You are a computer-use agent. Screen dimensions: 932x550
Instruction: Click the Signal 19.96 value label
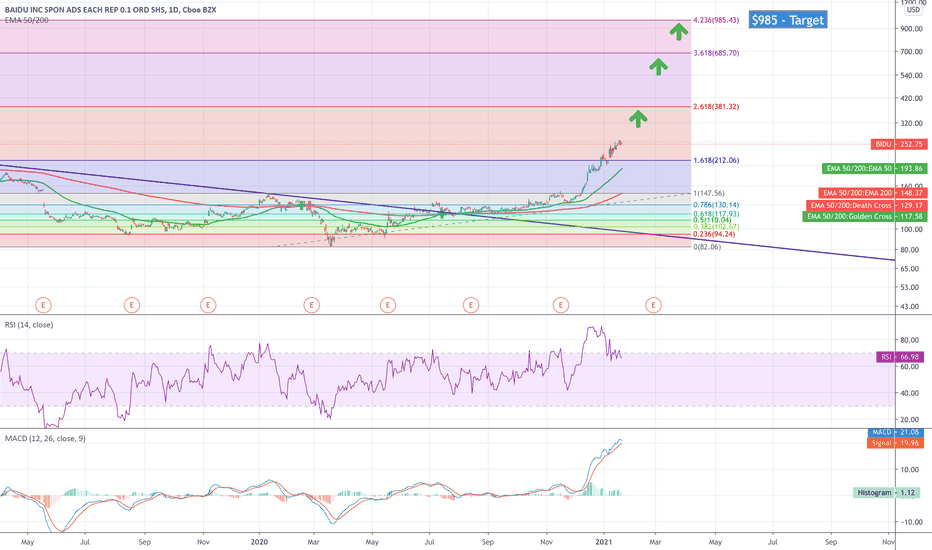pos(895,443)
